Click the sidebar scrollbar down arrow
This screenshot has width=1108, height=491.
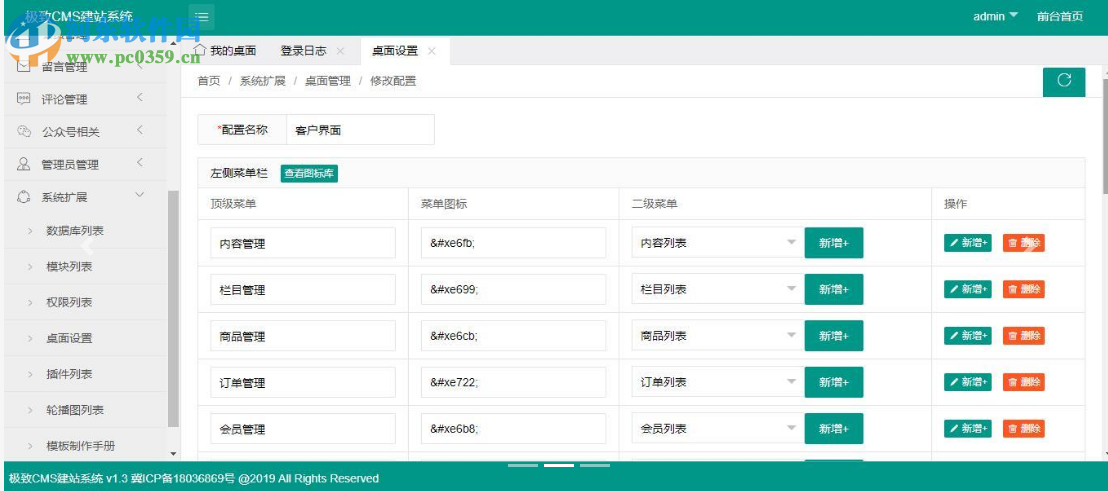coord(174,454)
